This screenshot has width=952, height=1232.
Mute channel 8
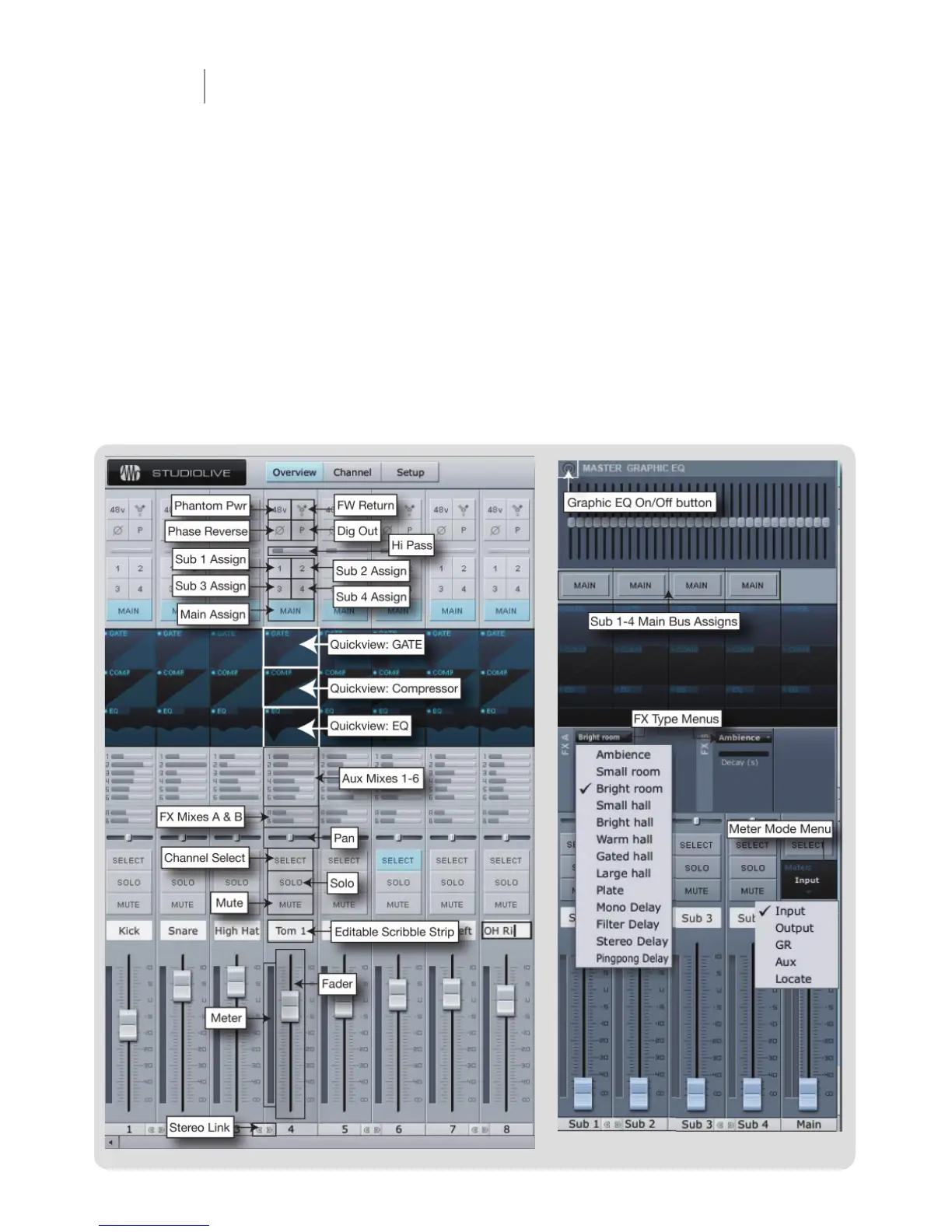point(506,905)
